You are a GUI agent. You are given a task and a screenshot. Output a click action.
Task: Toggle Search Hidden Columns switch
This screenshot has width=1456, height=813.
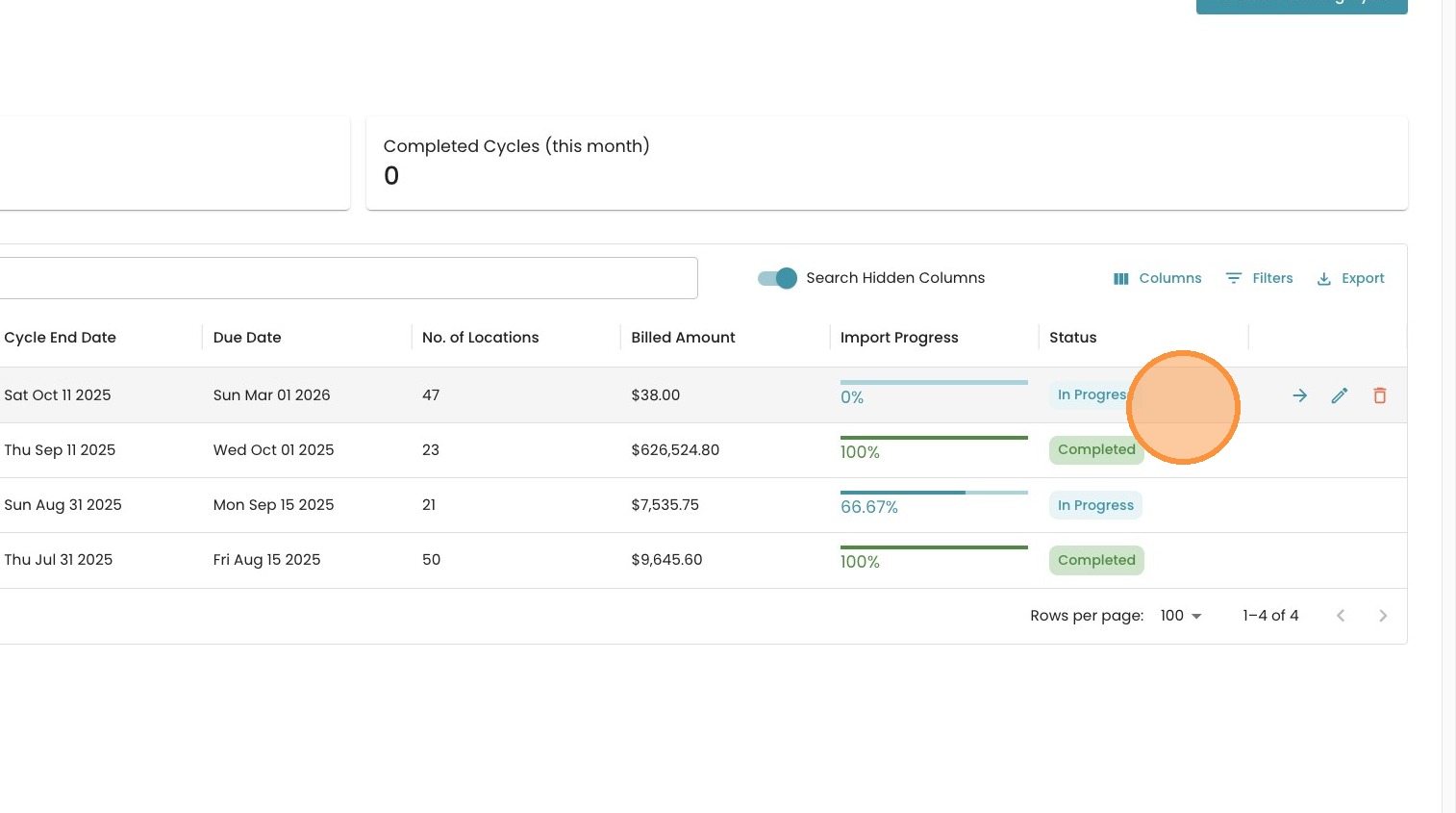pos(777,278)
